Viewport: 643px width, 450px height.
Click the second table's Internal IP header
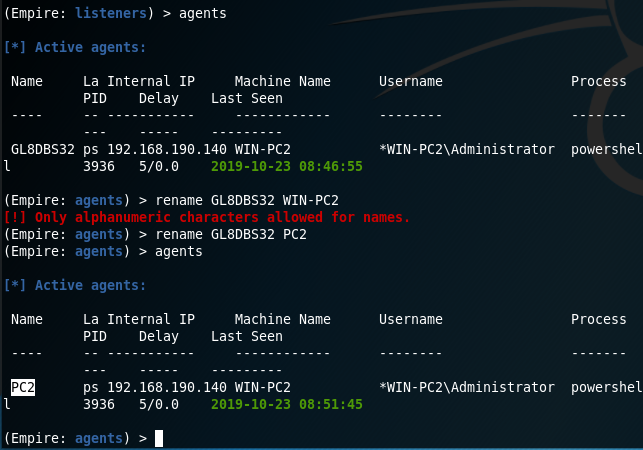[151, 319]
